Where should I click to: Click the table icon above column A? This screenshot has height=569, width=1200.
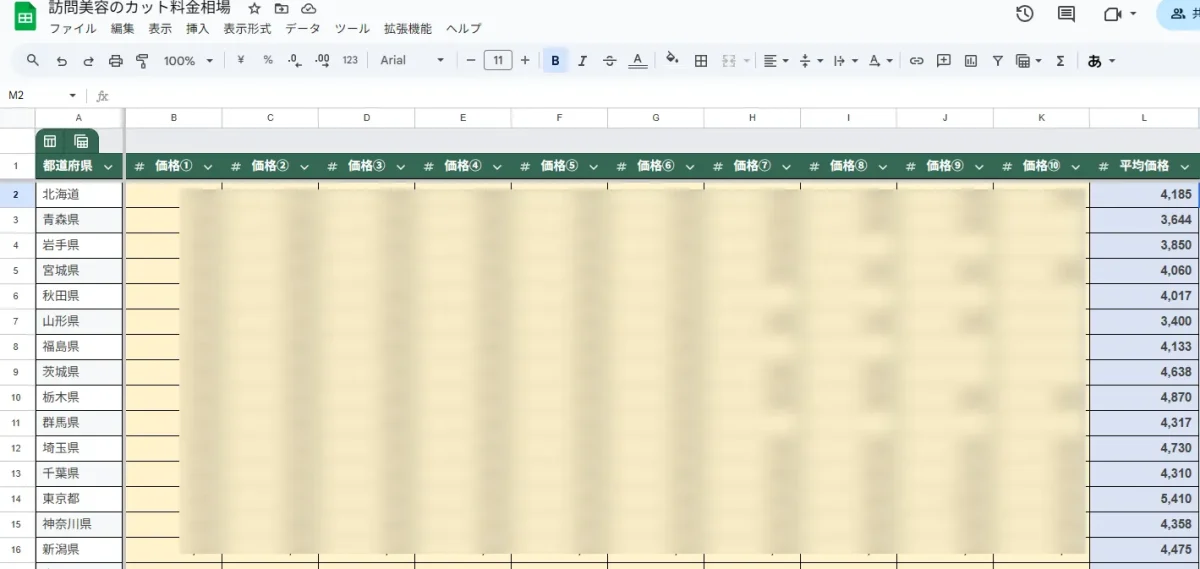50,141
